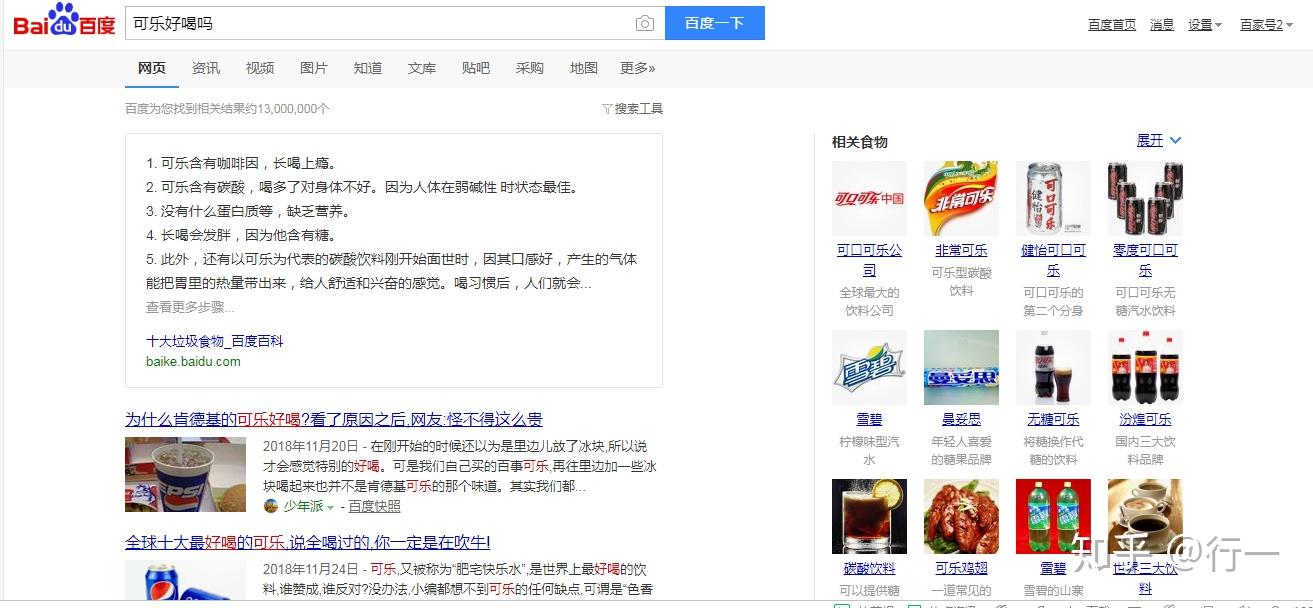Screen dimensions: 1313x608
Task: Open the 可乐鸡翅 dish thumbnail
Action: tap(961, 516)
